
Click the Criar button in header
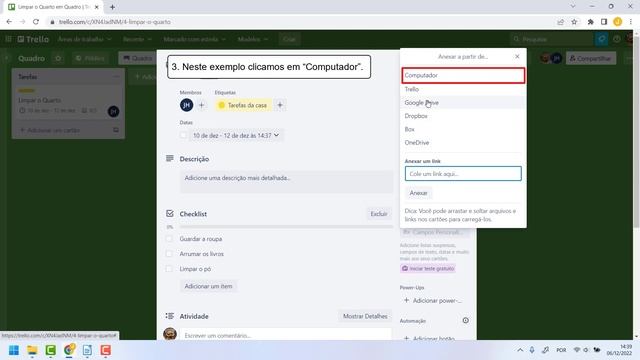(x=289, y=39)
